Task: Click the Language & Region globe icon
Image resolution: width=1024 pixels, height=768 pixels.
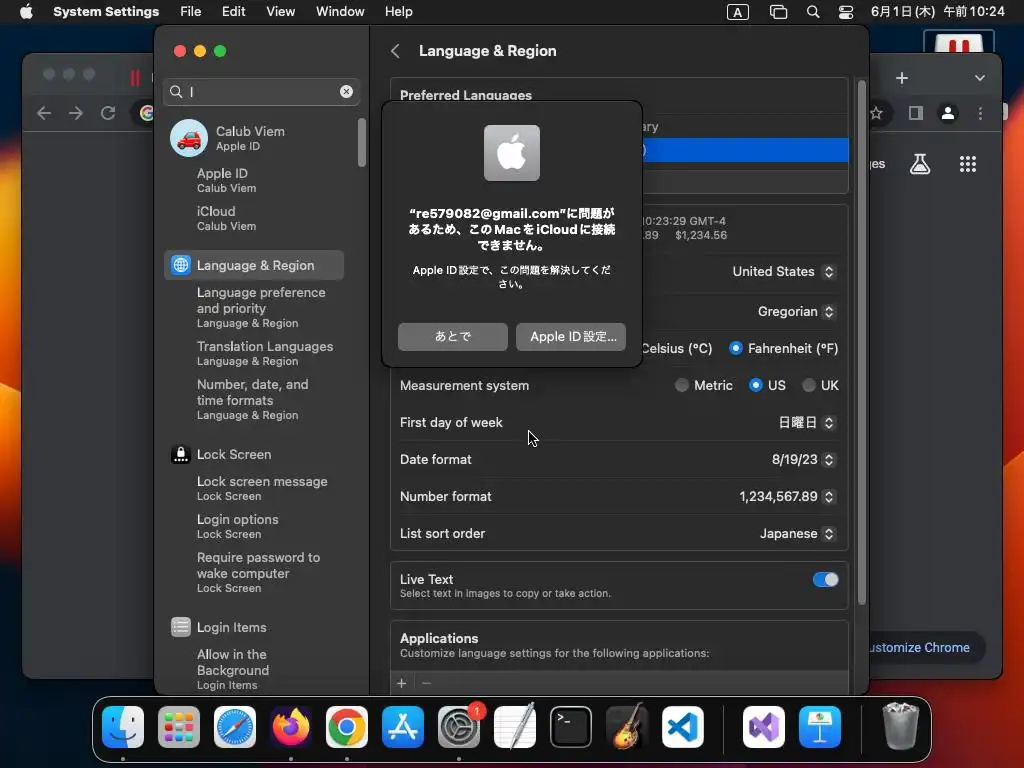Action: point(181,265)
